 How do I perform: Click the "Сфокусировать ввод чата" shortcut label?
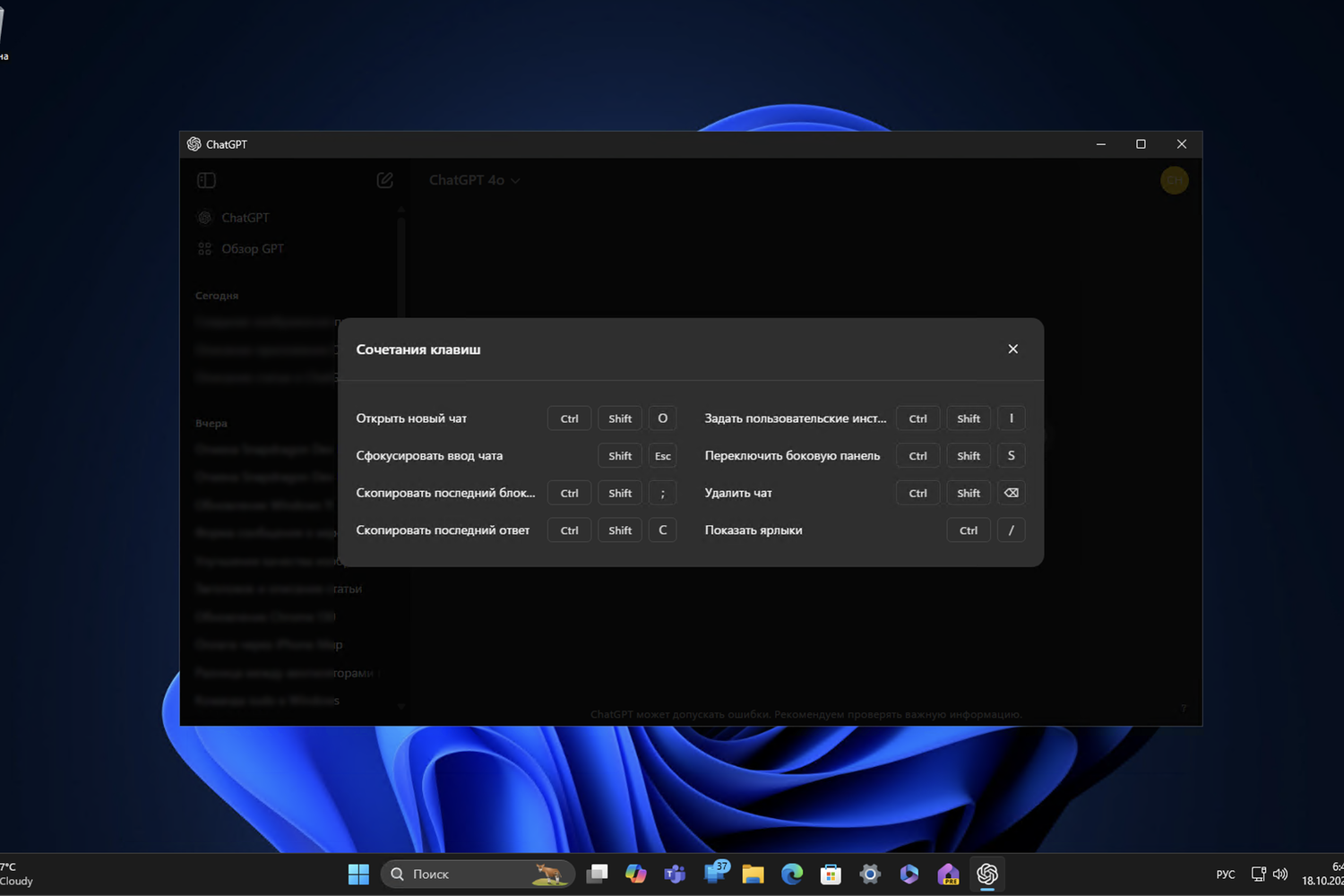click(429, 456)
